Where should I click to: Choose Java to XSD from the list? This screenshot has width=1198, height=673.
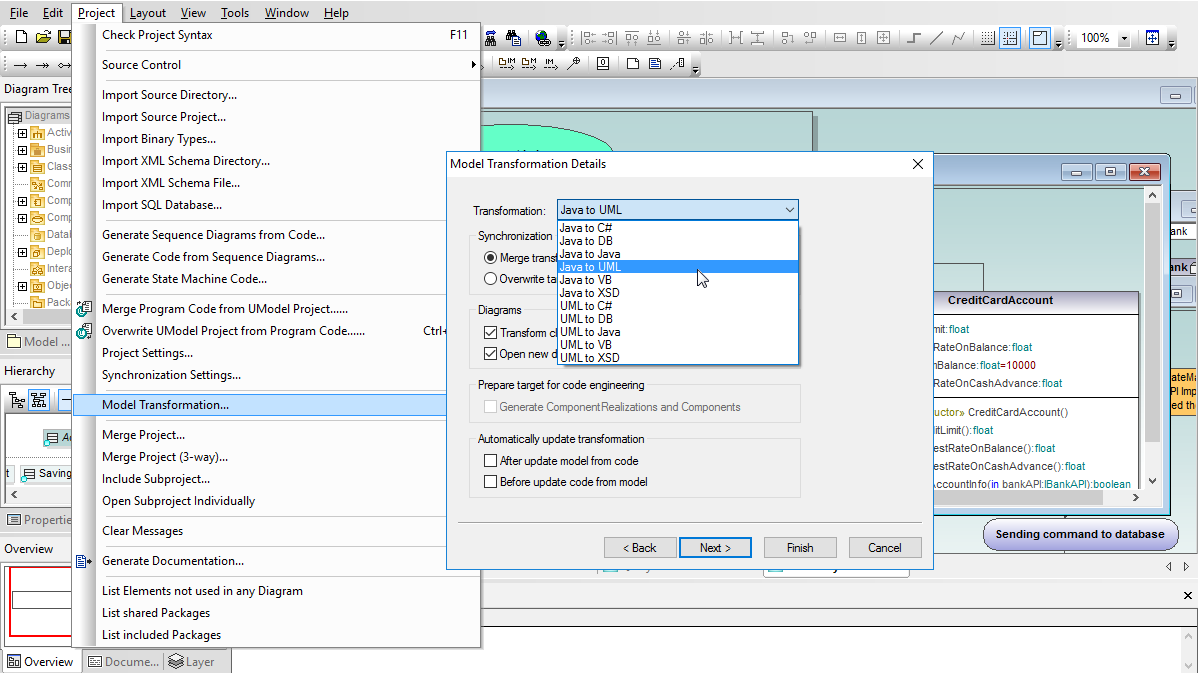click(678, 293)
